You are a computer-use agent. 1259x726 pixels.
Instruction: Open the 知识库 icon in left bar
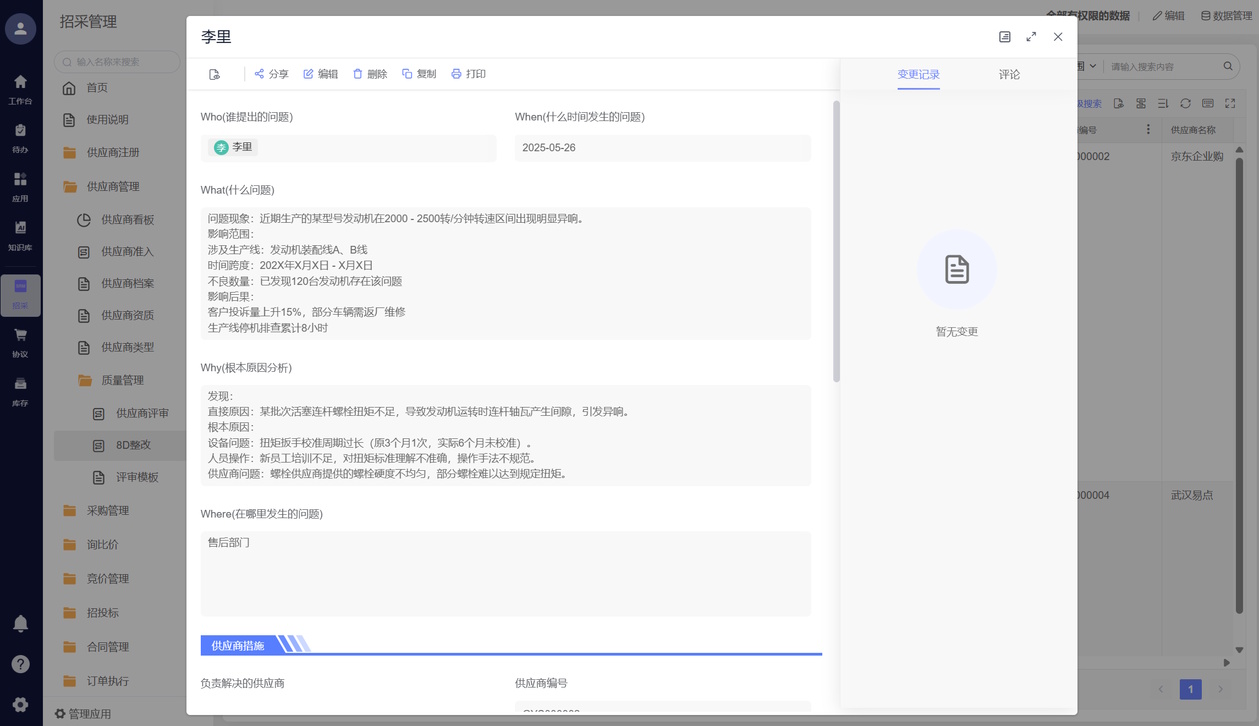tap(20, 234)
